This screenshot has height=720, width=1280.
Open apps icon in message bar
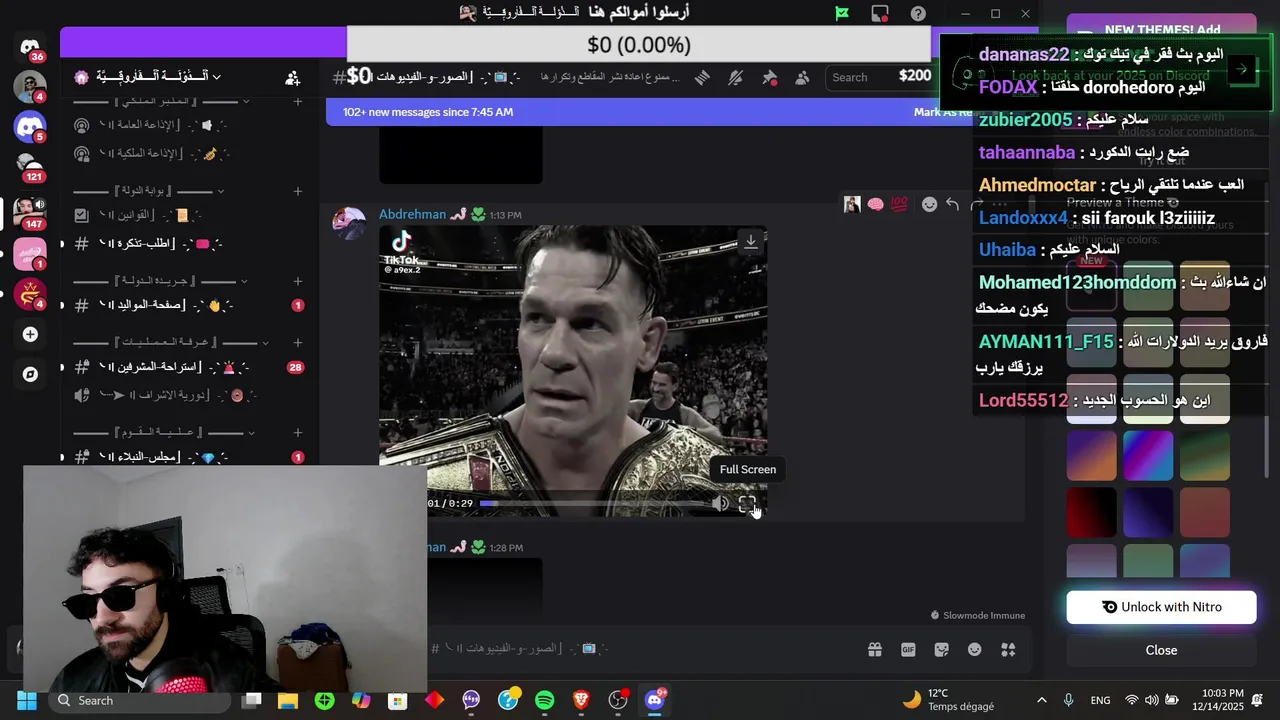click(x=1008, y=649)
